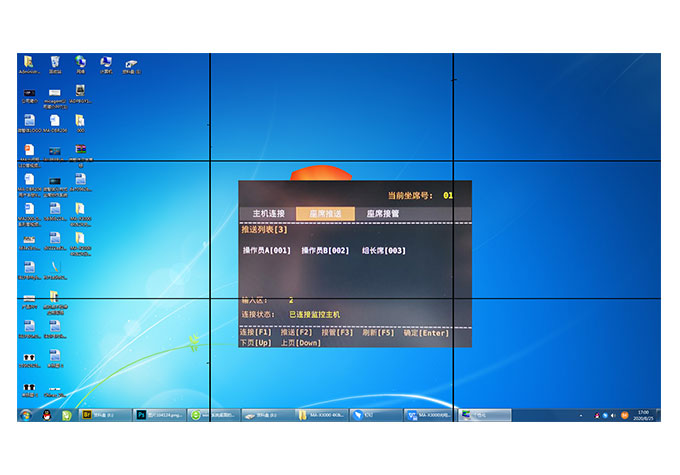Click the current seat number 01
This screenshot has width=680, height=475.
448,196
